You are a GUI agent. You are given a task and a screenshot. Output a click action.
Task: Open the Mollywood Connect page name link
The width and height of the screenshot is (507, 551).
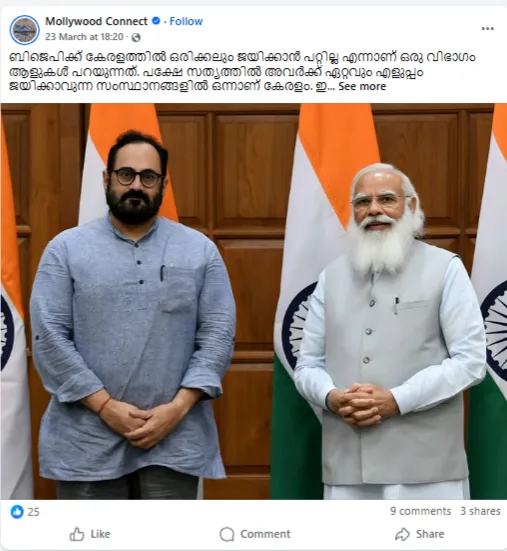point(96,21)
